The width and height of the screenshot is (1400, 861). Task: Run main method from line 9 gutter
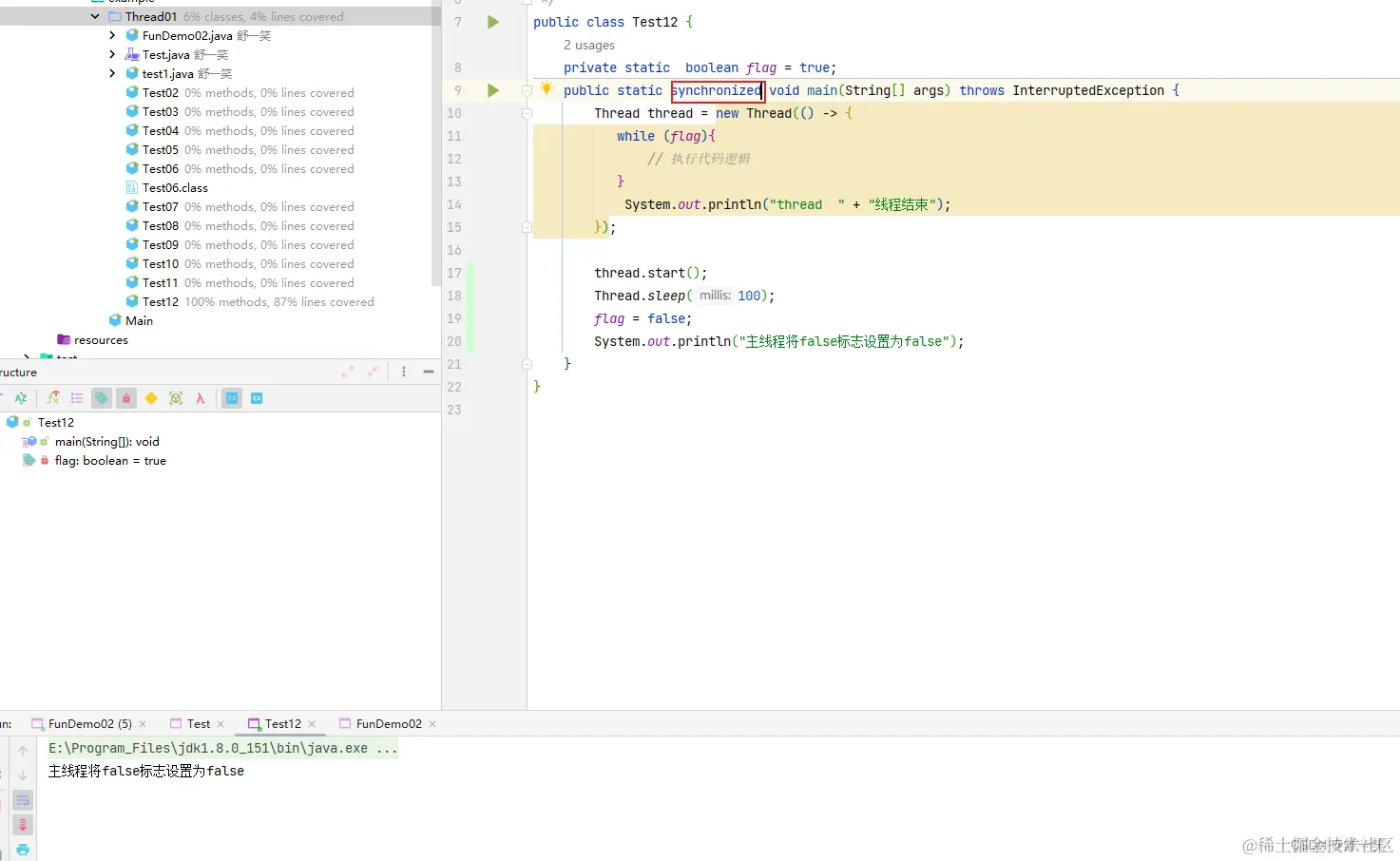[x=493, y=90]
